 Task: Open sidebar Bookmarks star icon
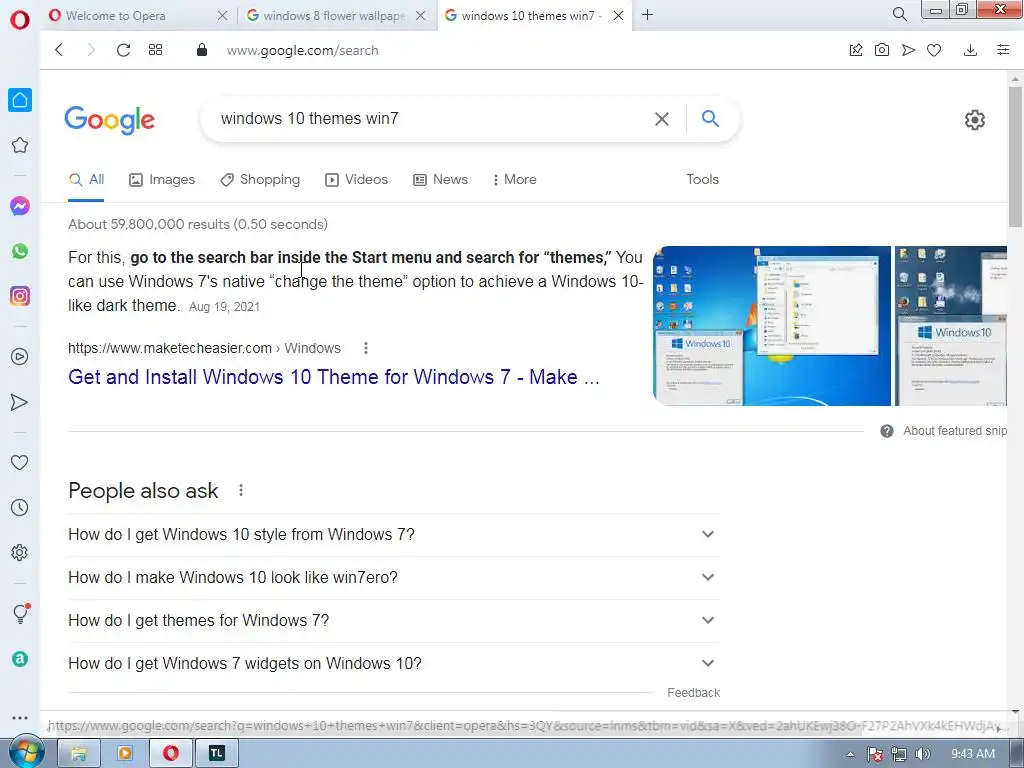[20, 145]
